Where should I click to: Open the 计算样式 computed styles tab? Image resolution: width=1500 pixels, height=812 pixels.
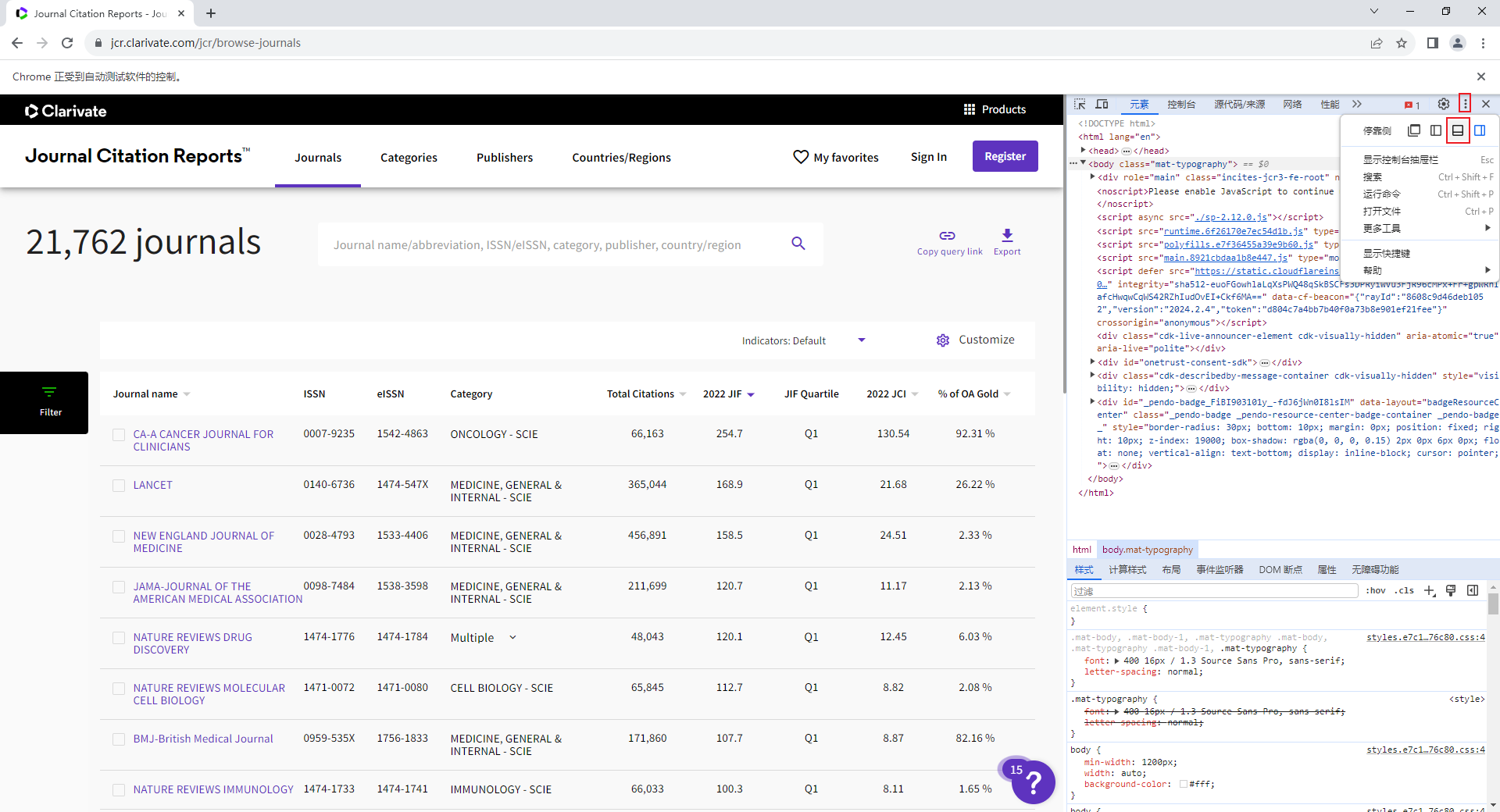1127,569
